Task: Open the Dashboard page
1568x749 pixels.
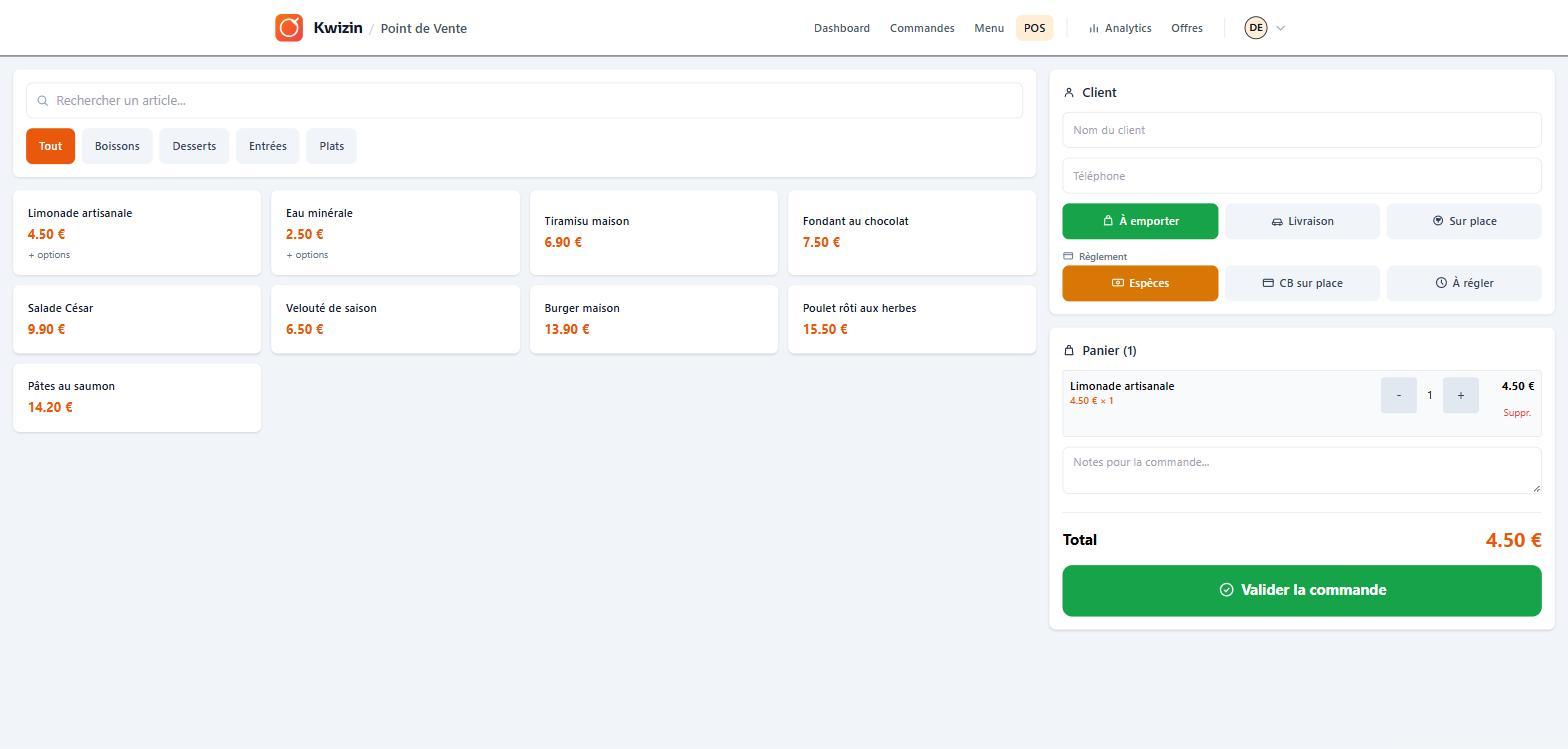Action: pyautogui.click(x=842, y=28)
